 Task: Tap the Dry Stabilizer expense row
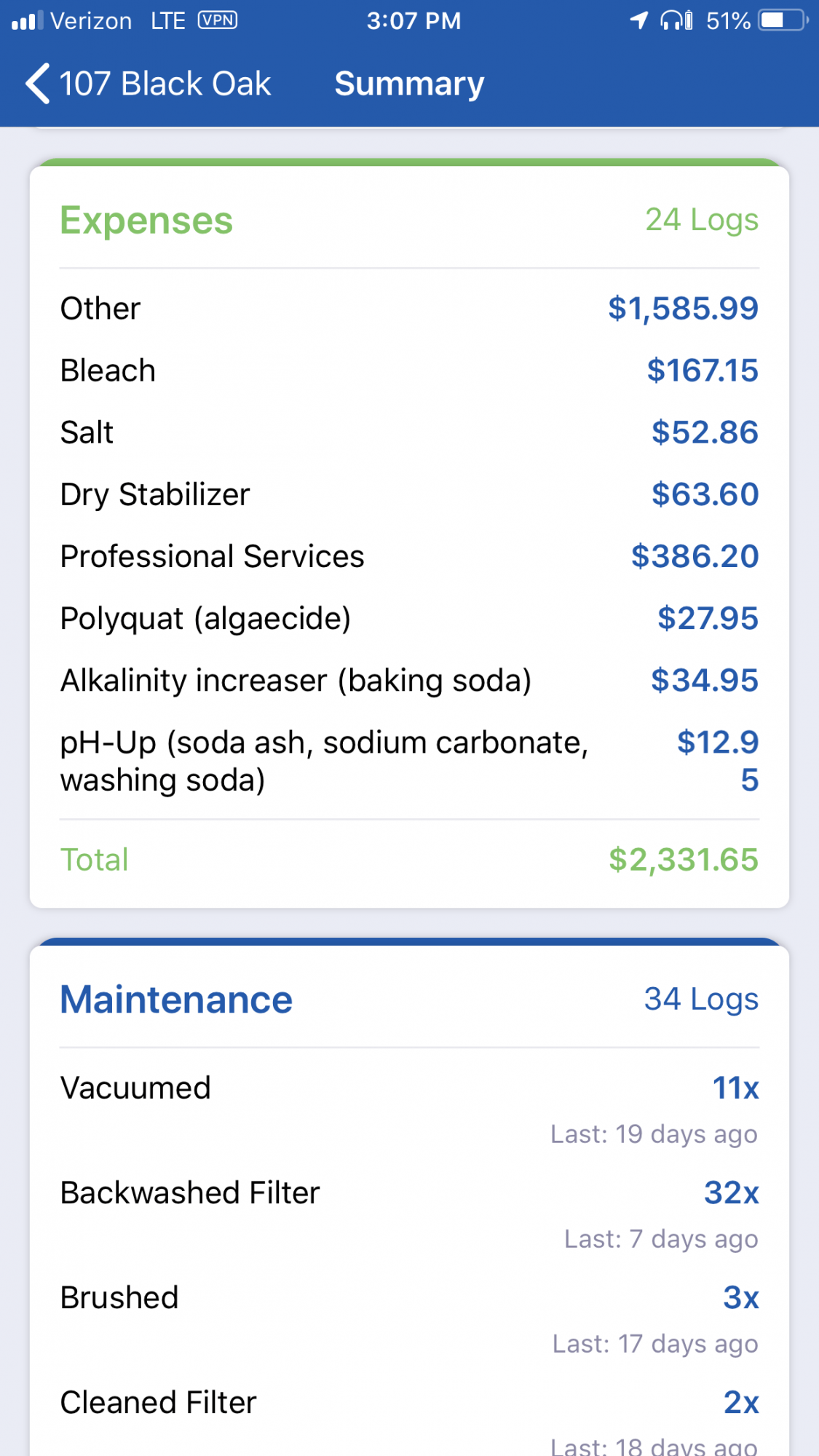(409, 494)
